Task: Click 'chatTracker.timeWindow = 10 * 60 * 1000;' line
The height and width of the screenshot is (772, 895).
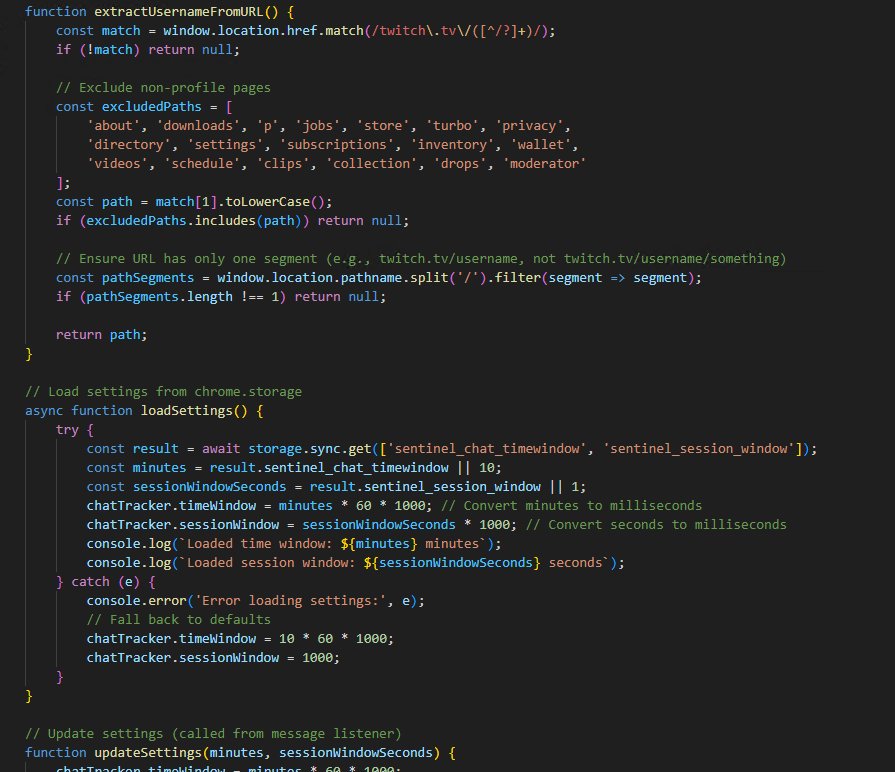Action: [x=240, y=639]
